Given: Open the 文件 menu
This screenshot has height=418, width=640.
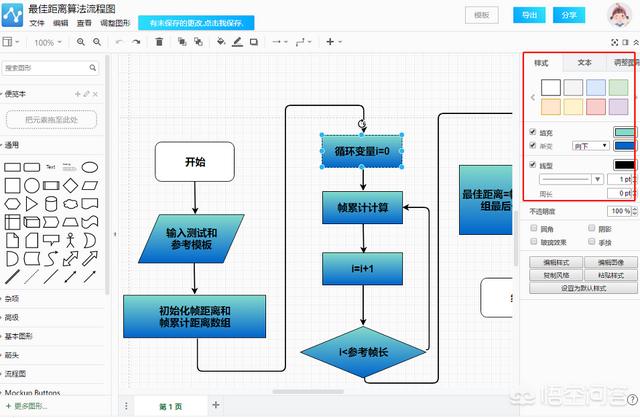Looking at the screenshot, I should 37,23.
